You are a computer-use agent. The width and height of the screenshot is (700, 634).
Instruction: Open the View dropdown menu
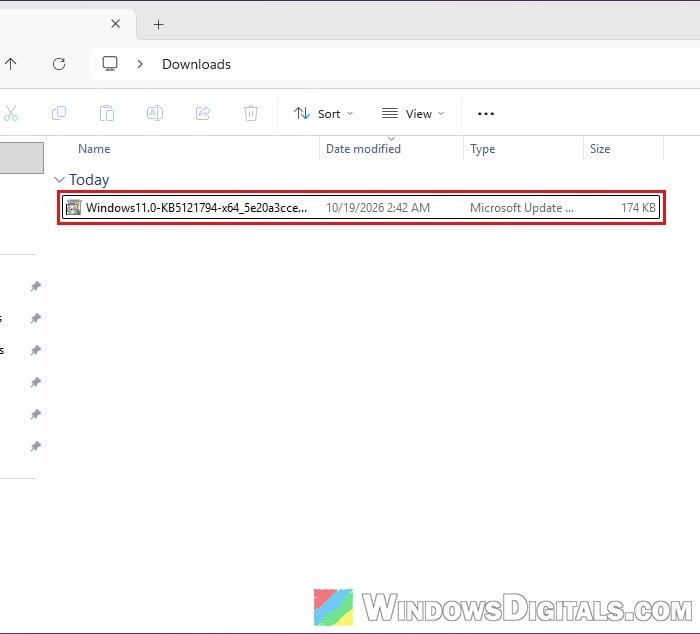point(413,114)
